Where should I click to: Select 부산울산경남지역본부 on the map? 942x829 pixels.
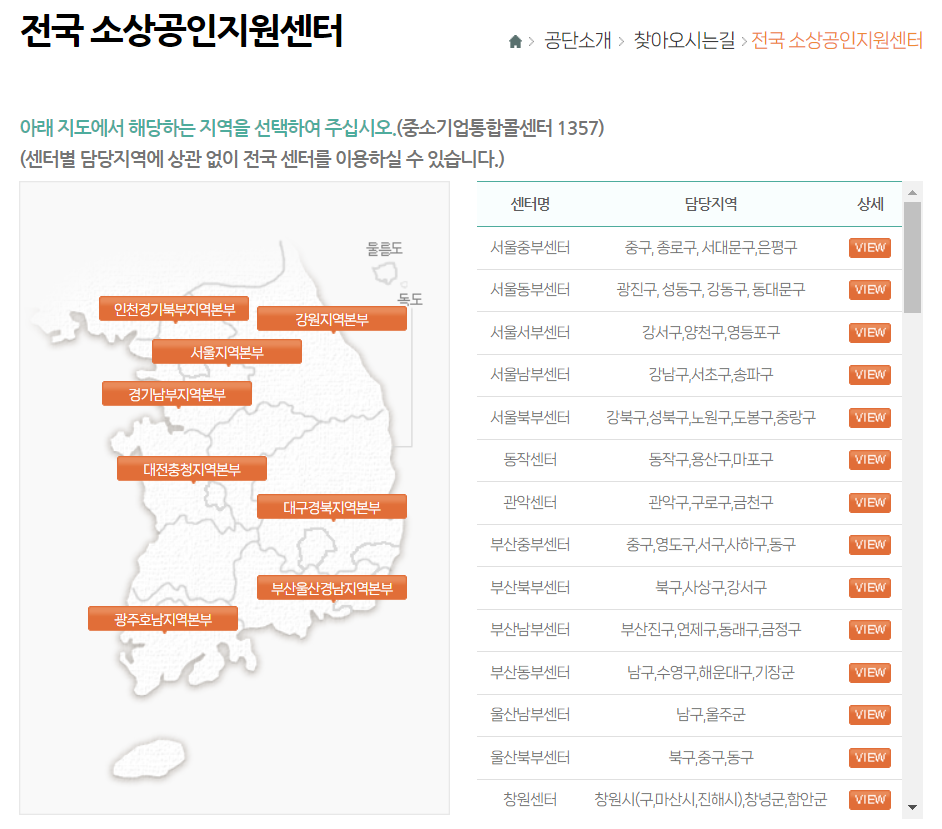(x=332, y=588)
